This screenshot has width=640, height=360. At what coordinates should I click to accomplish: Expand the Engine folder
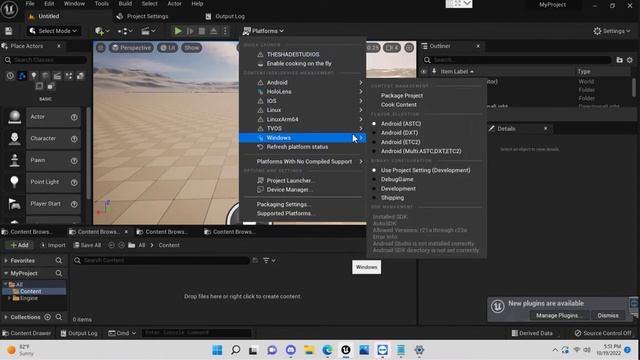pos(9,298)
